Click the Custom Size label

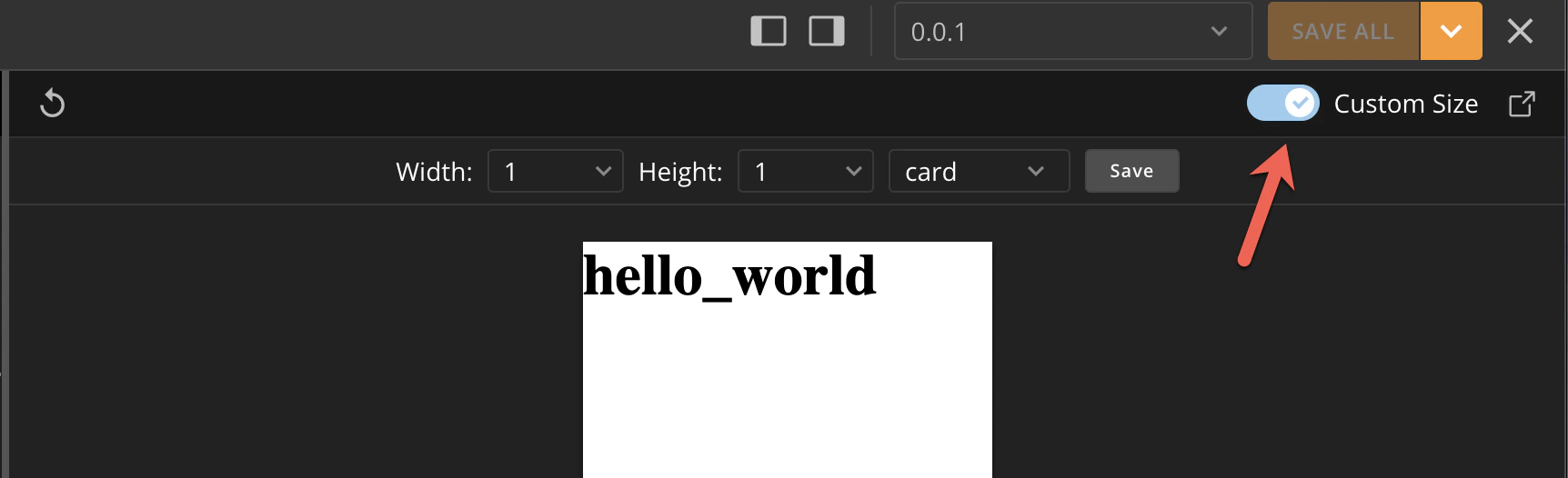click(x=1405, y=104)
